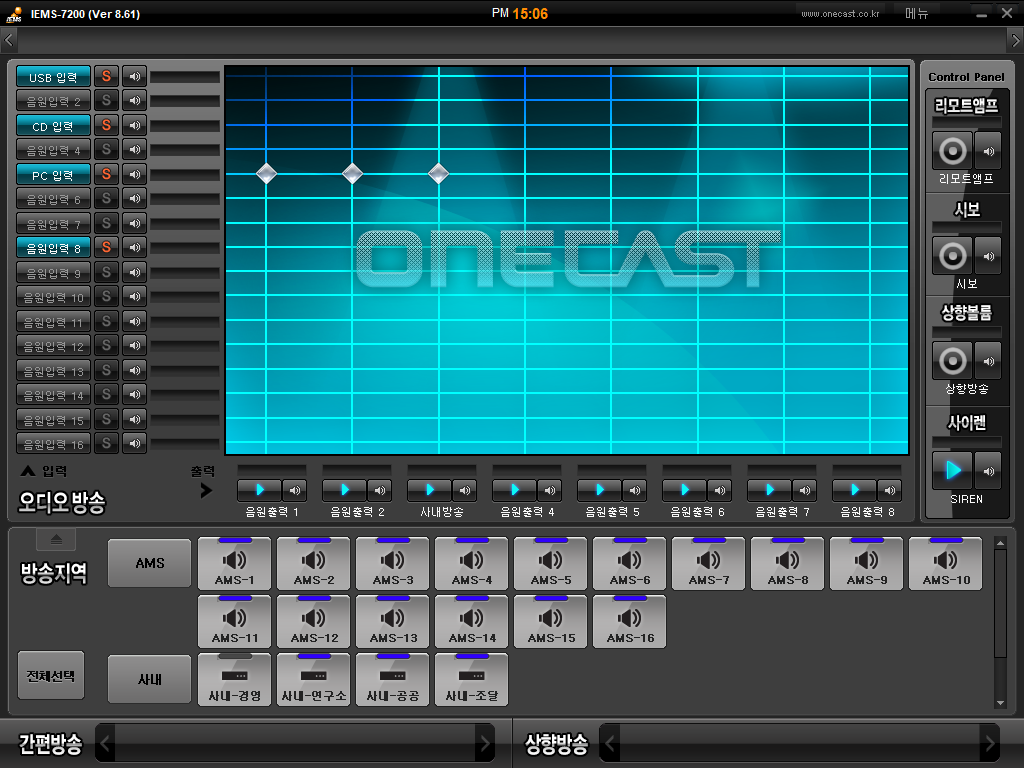Click 간편방송 left arrow

105,743
